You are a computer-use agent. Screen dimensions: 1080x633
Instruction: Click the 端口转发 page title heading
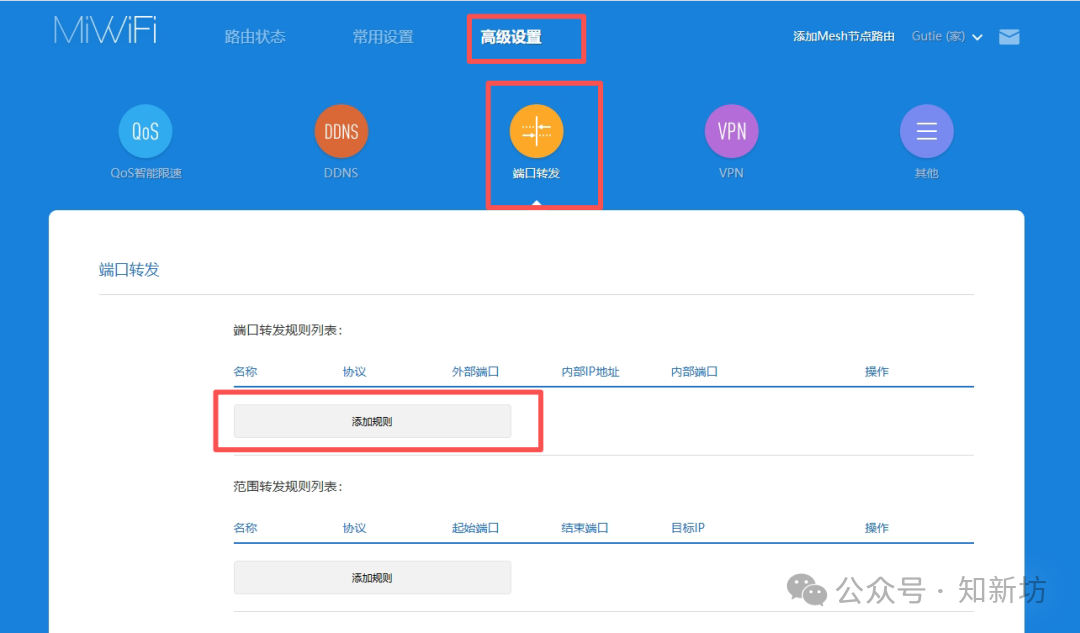point(129,269)
